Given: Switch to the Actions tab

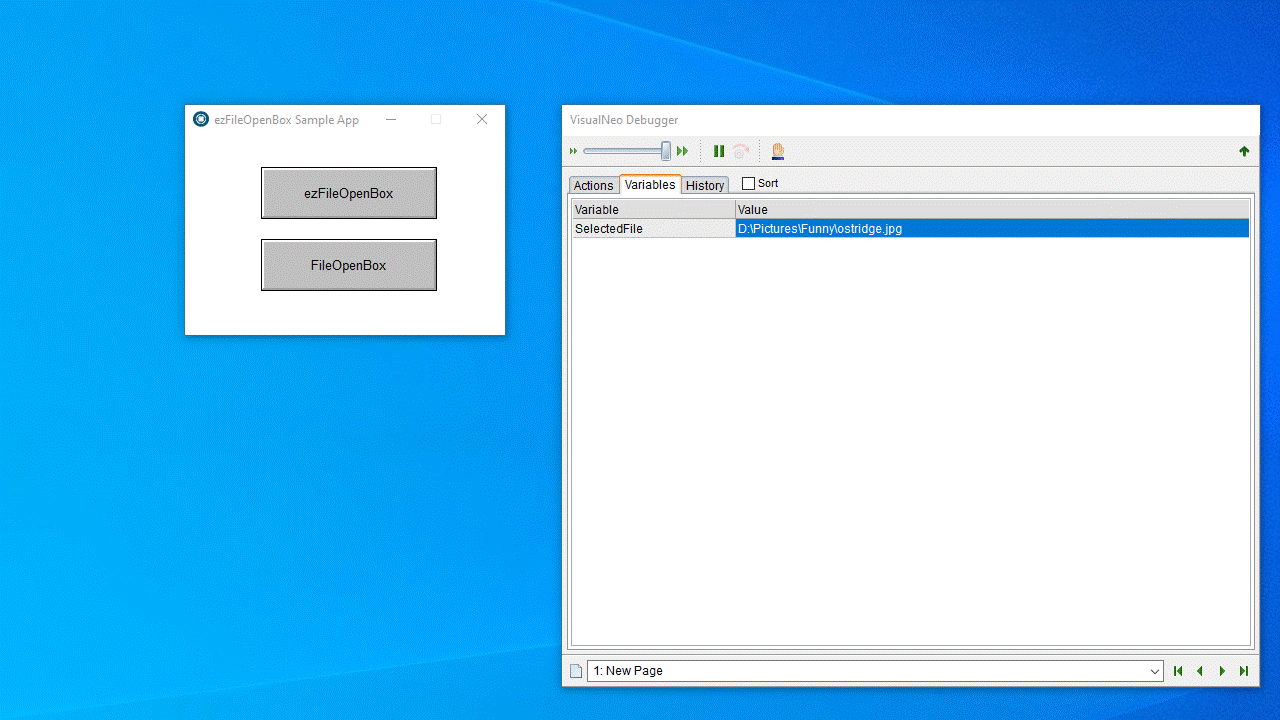Looking at the screenshot, I should coord(593,185).
